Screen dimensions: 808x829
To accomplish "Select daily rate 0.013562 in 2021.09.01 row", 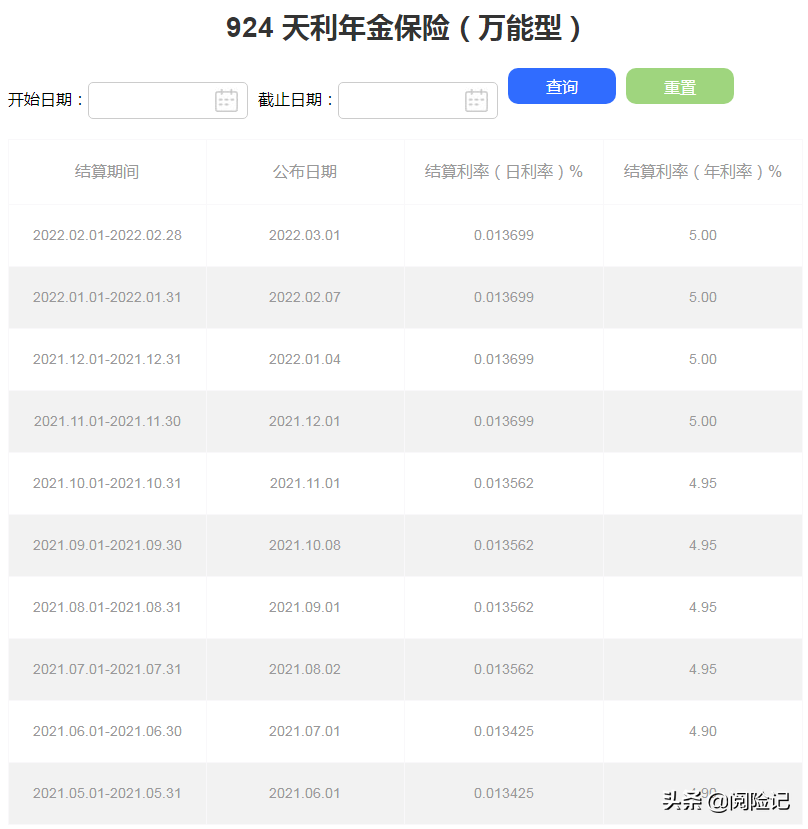I will (503, 607).
